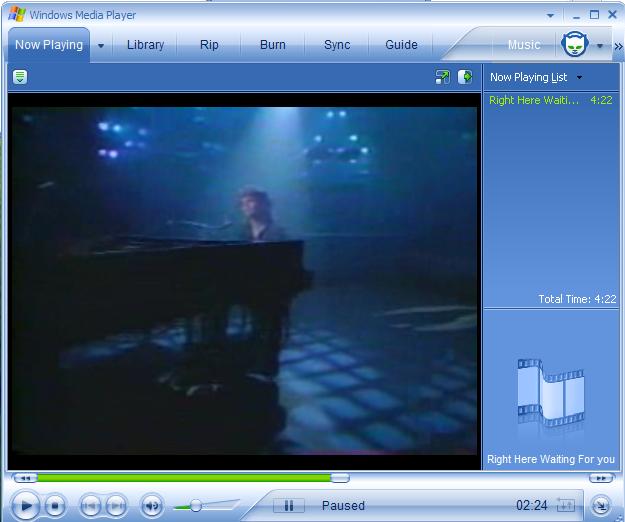The height and width of the screenshot is (522, 625).
Task: Click the maximize video window icon
Action: pos(442,77)
